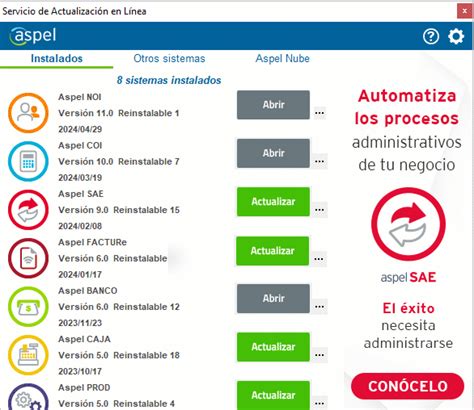The image size is (474, 410).
Task: Click the 'Aspel BANCO' name label
Action: (88, 290)
